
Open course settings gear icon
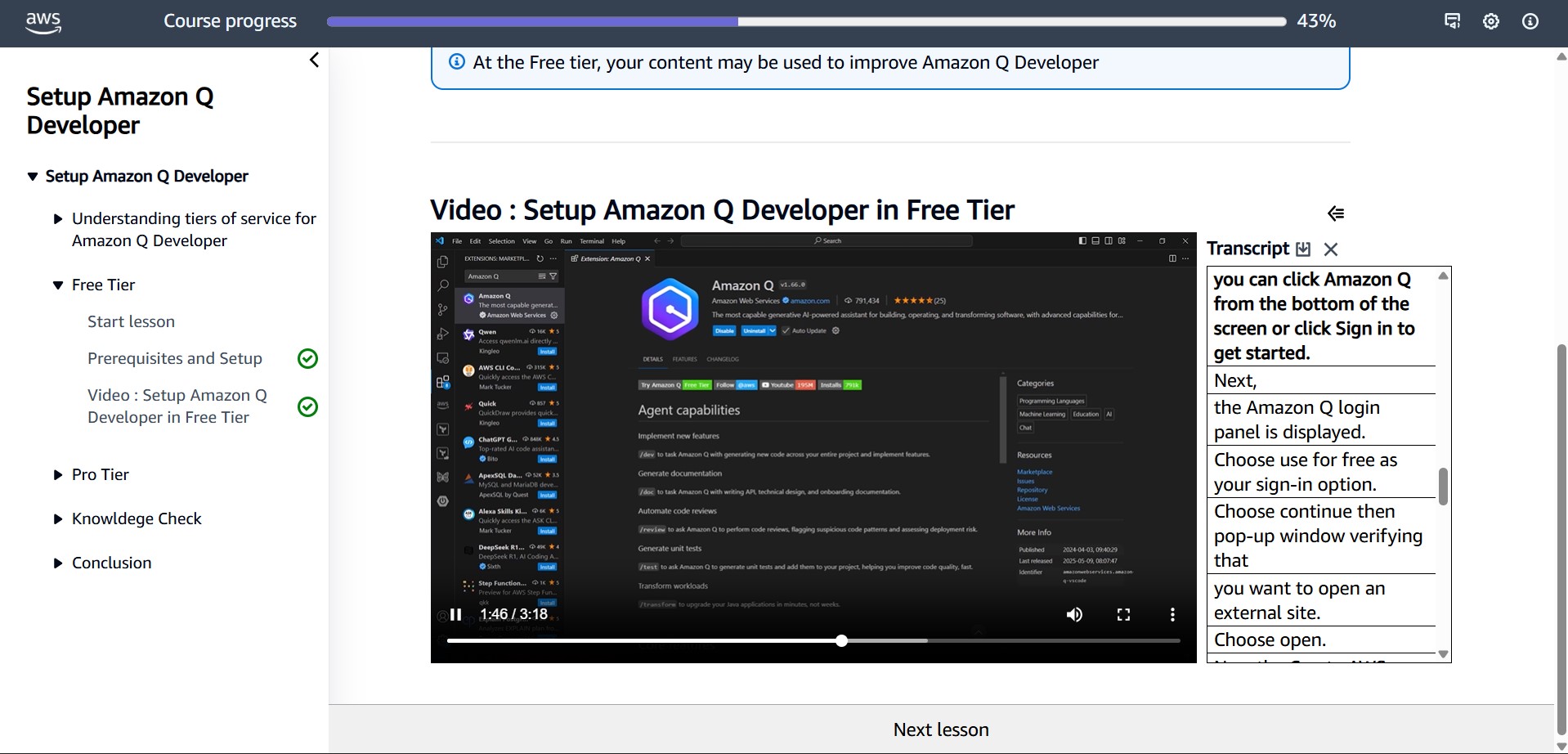(x=1491, y=21)
